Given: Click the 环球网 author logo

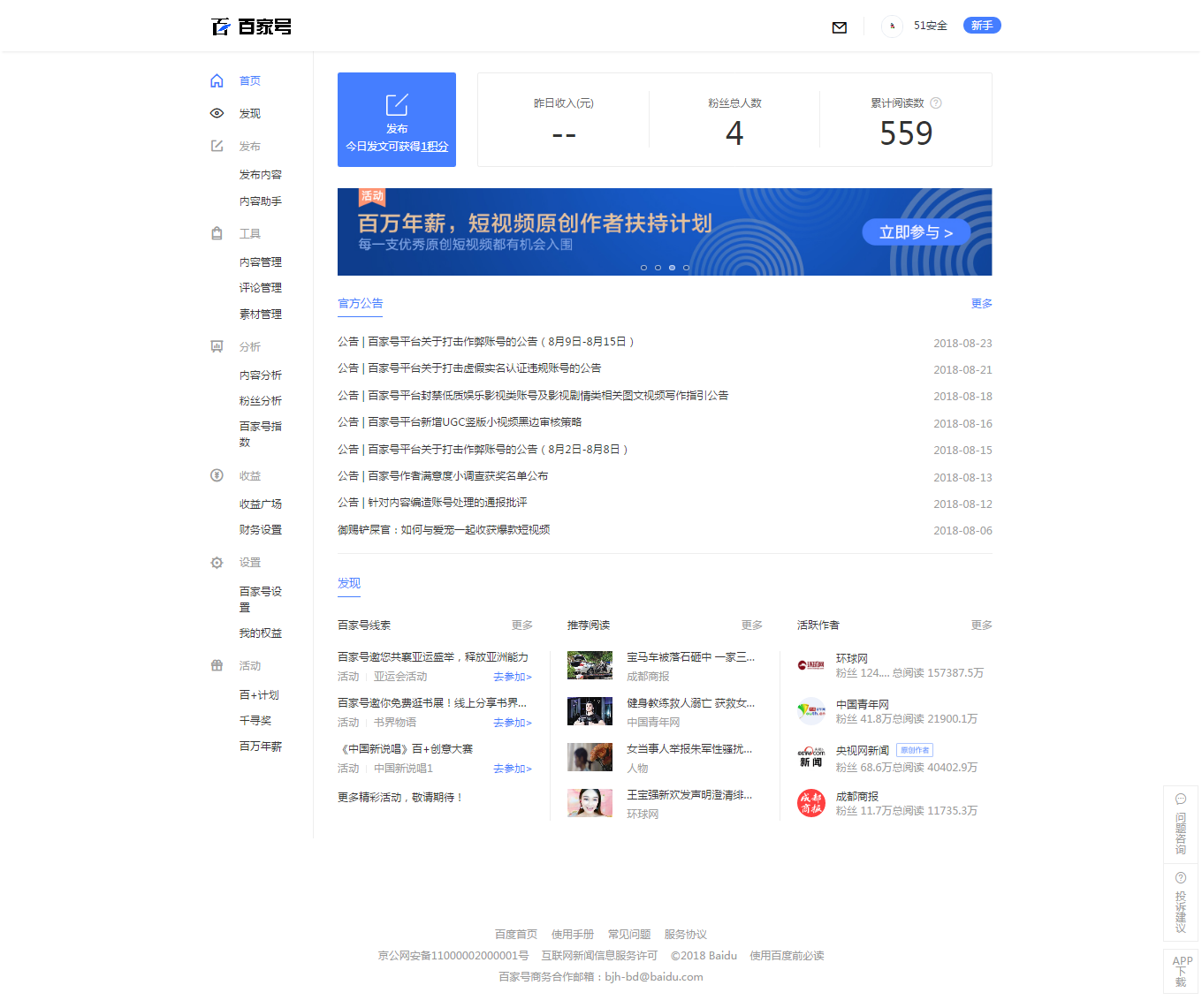Looking at the screenshot, I should tap(811, 665).
